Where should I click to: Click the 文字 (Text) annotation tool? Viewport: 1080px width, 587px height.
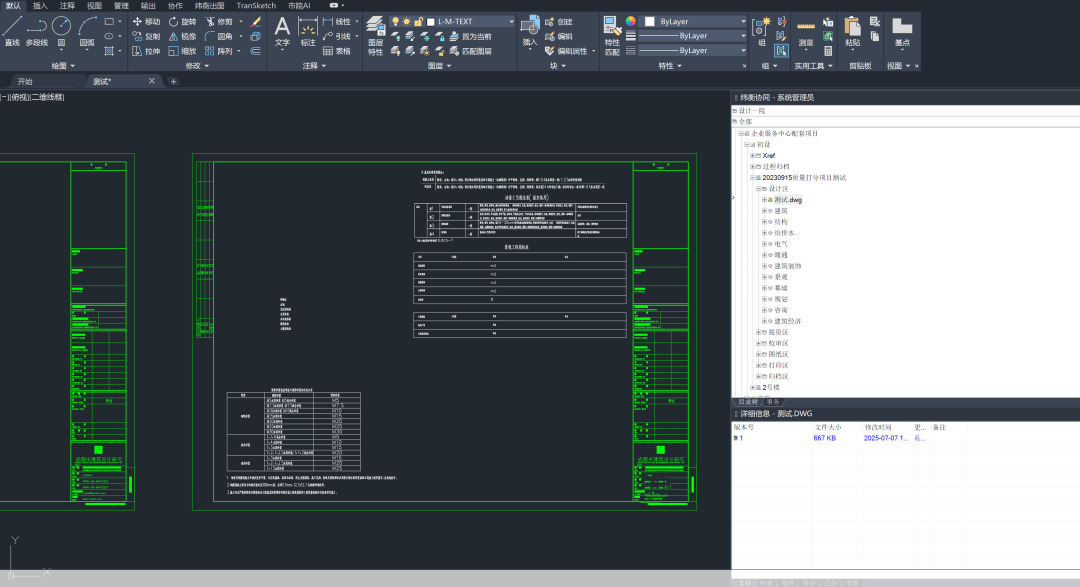[282, 30]
